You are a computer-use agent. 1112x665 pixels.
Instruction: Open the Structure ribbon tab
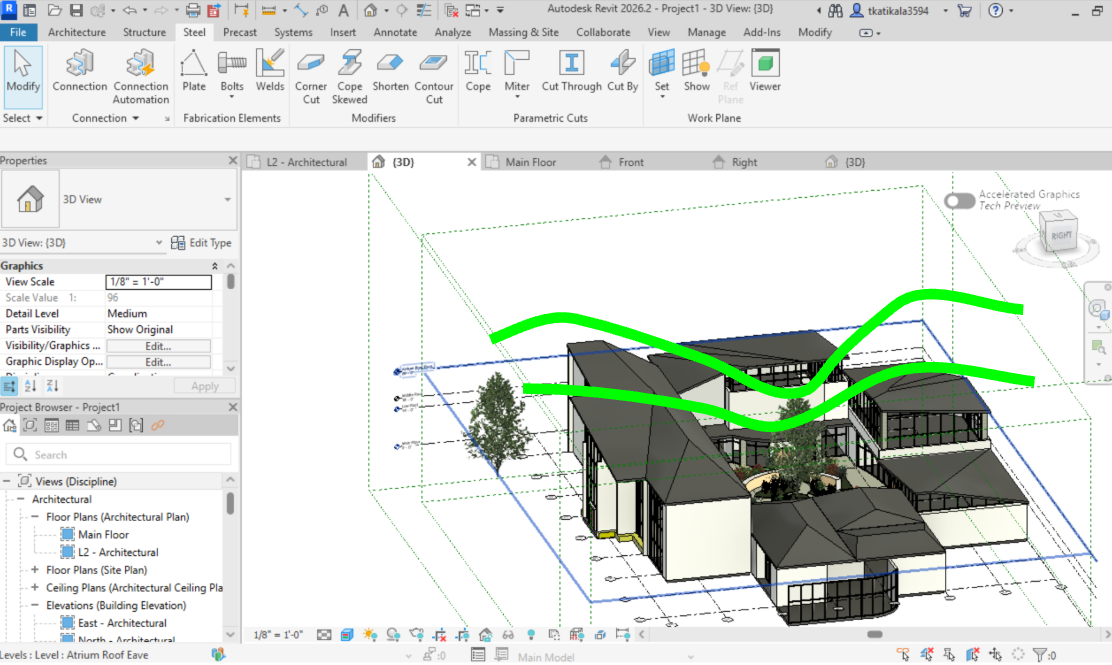(144, 33)
